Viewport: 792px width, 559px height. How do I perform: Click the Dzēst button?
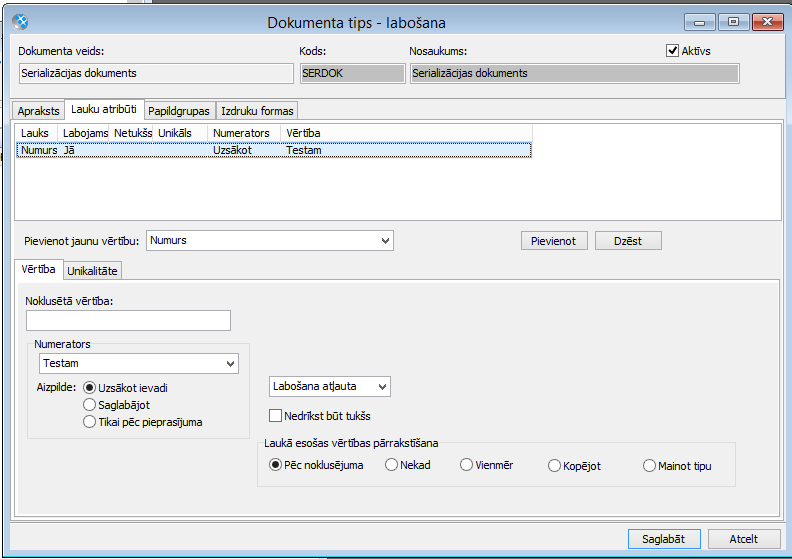coord(628,241)
